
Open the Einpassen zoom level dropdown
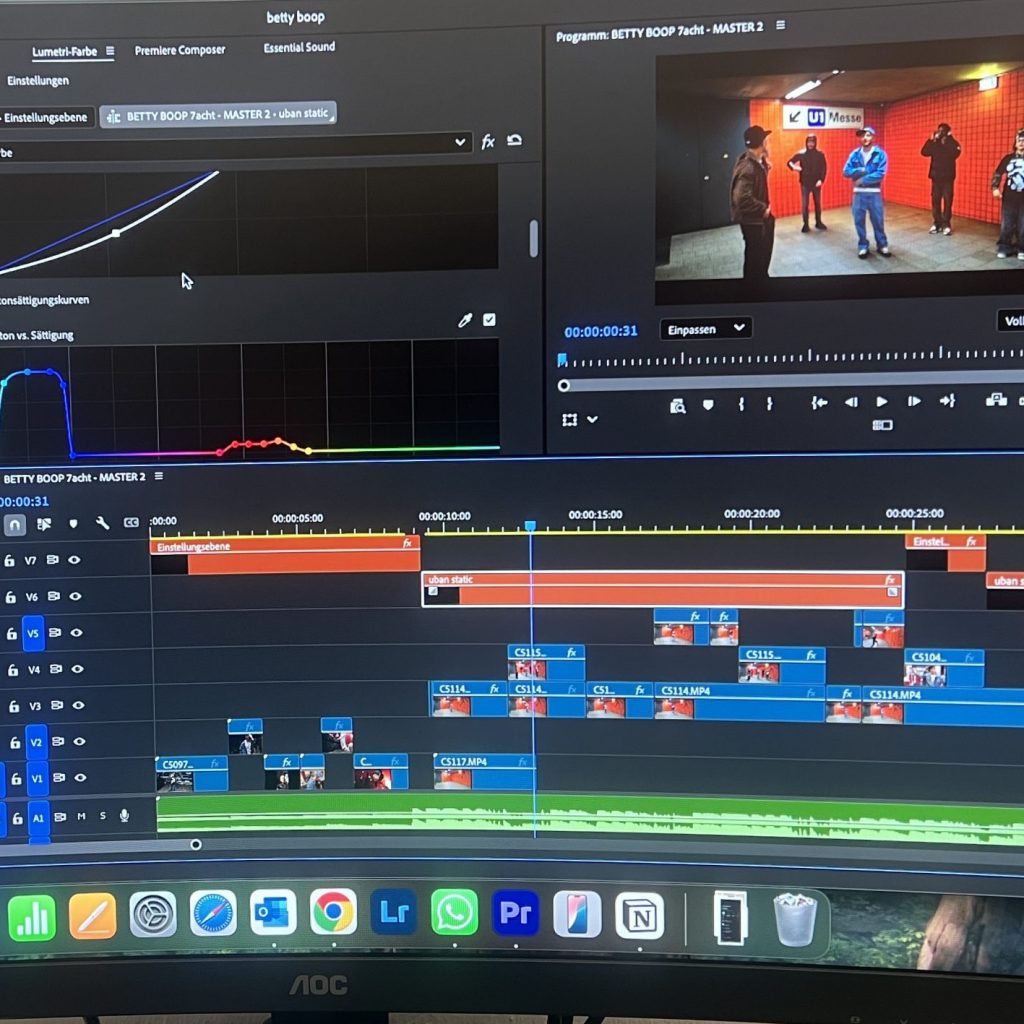pos(705,328)
